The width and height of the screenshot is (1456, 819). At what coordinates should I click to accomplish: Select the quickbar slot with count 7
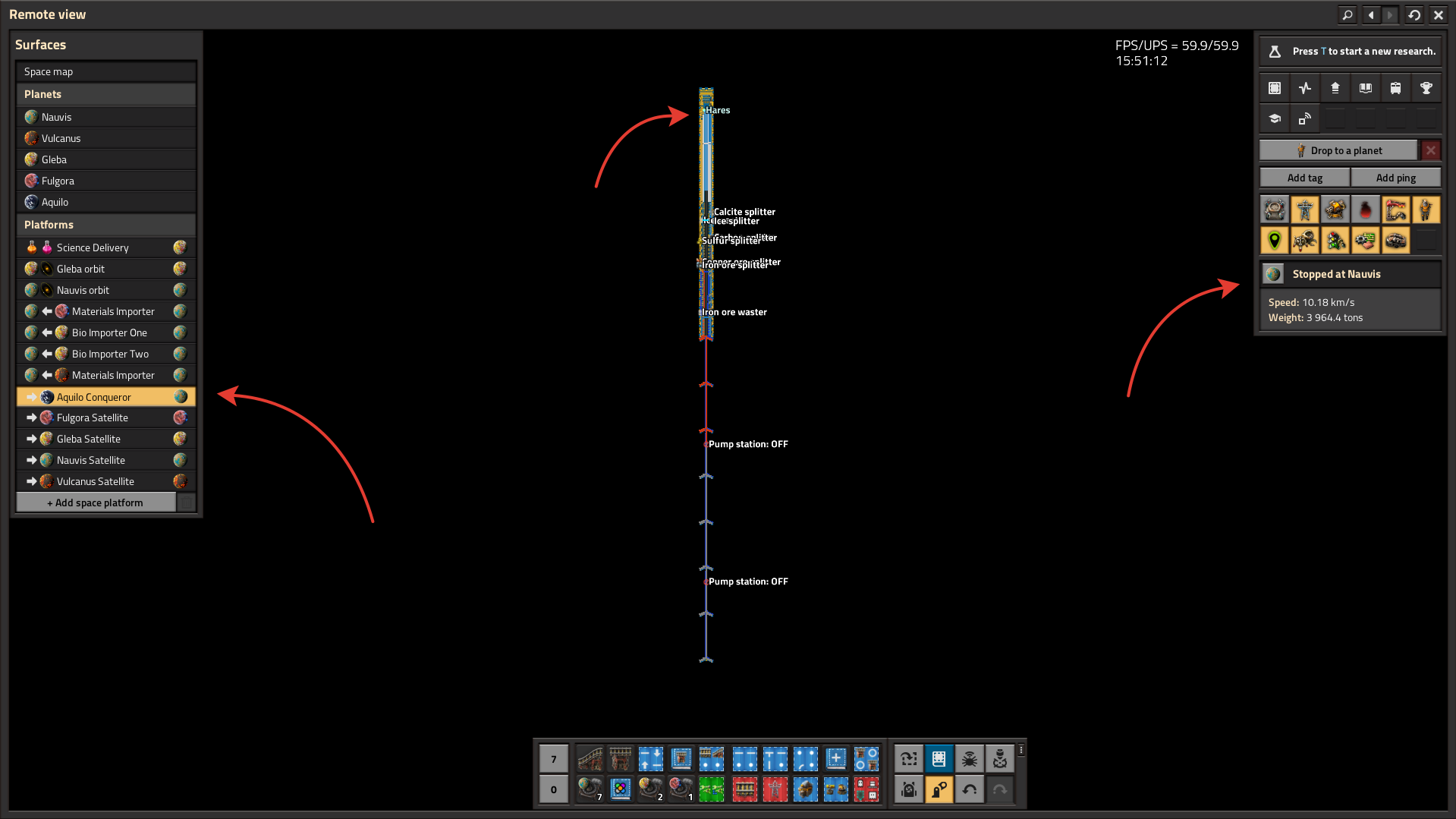pos(590,789)
